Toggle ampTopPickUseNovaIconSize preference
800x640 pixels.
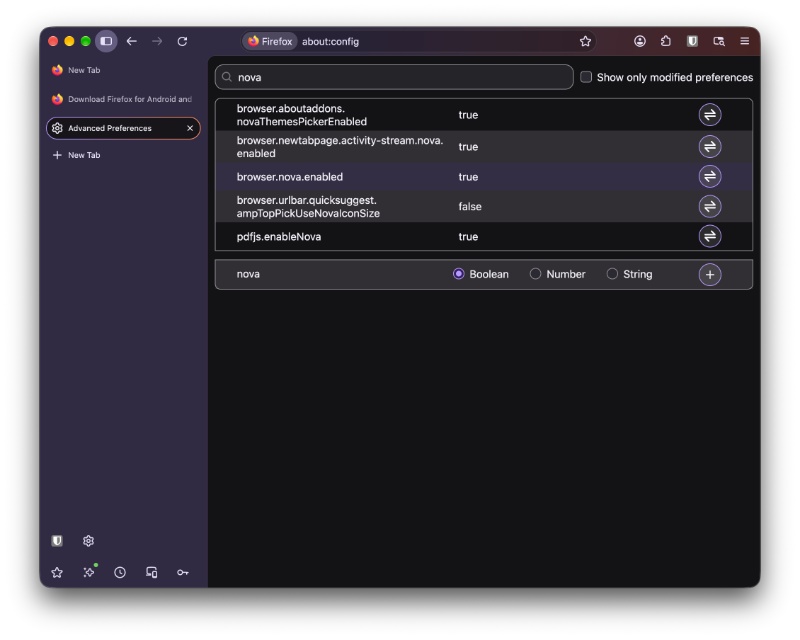coord(710,207)
